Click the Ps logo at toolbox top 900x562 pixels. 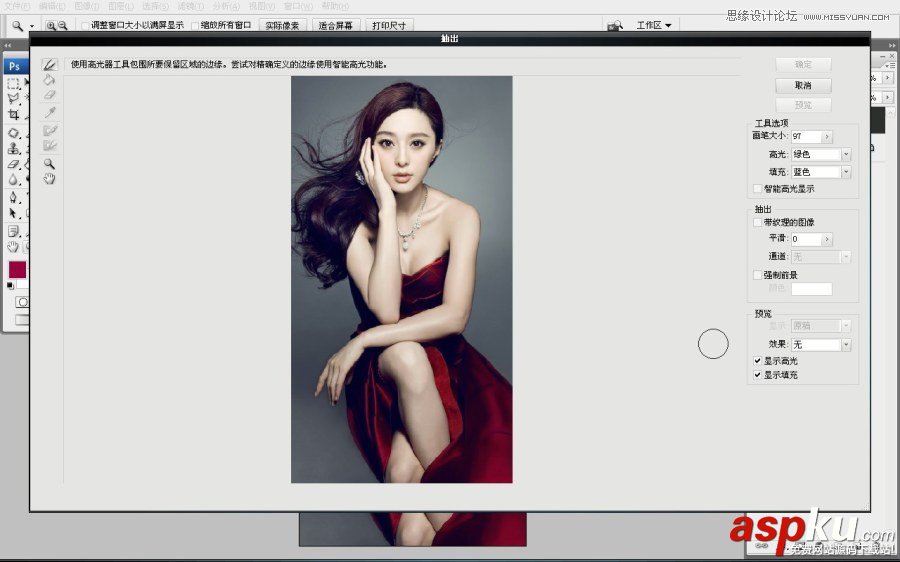tap(14, 66)
